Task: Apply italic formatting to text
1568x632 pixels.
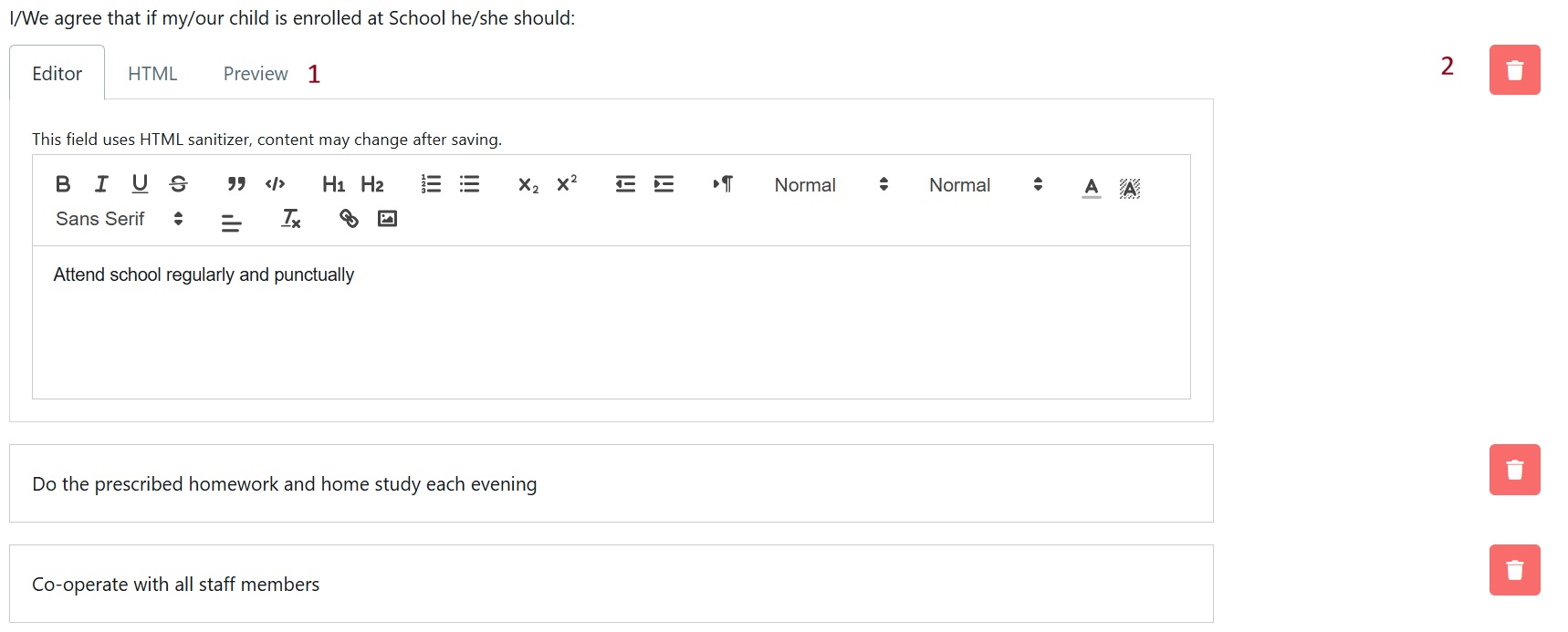Action: click(101, 184)
